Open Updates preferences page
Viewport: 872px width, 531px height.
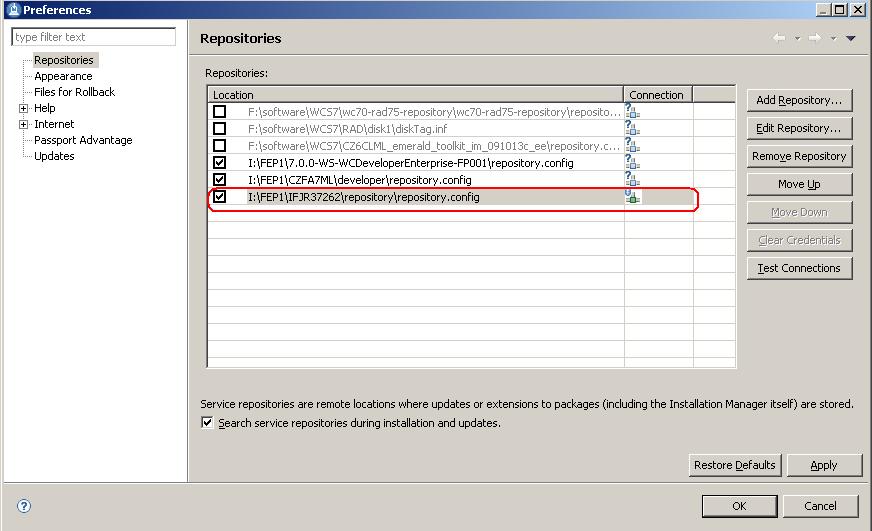click(54, 156)
